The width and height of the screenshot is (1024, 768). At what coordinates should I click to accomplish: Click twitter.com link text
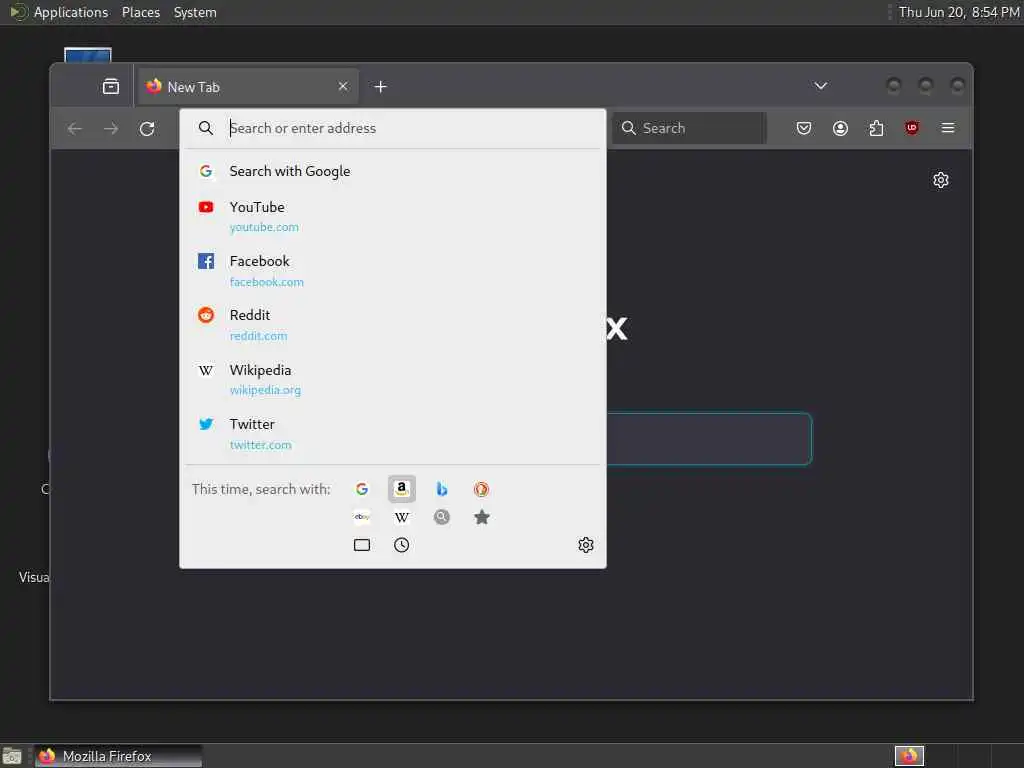pyautogui.click(x=261, y=445)
